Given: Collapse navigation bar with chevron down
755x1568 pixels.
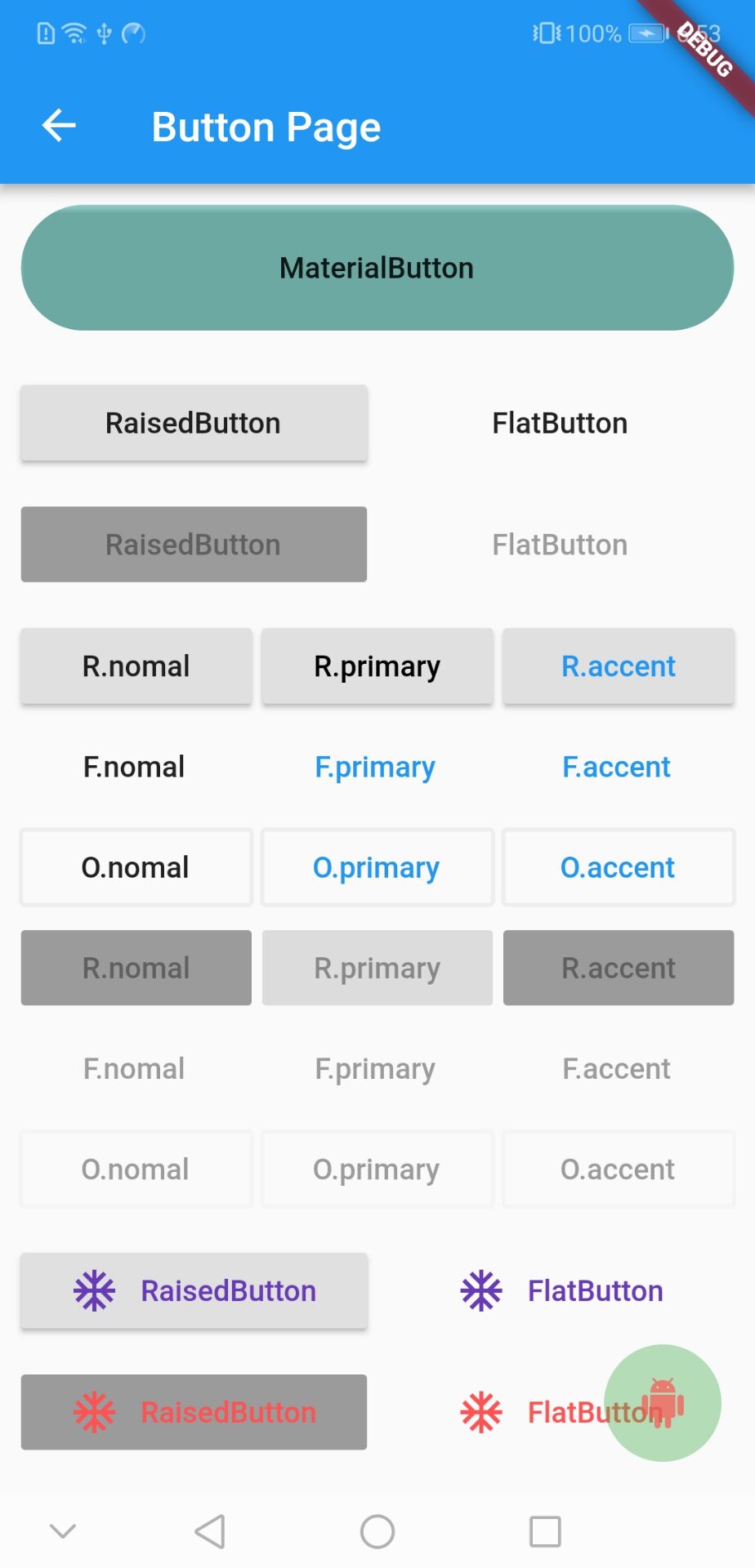Looking at the screenshot, I should pos(63,1531).
